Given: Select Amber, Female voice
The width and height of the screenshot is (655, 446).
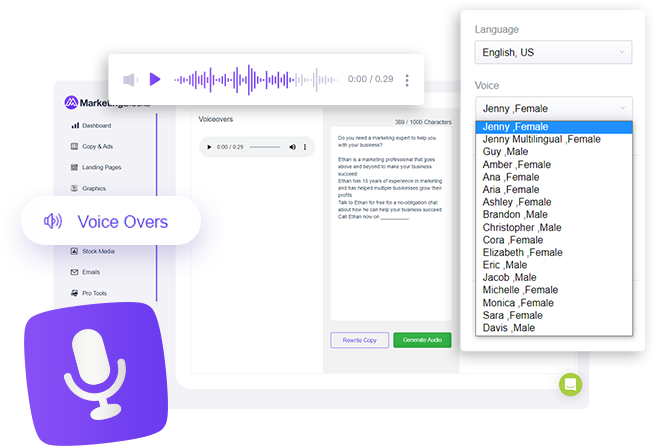Looking at the screenshot, I should tap(554, 165).
